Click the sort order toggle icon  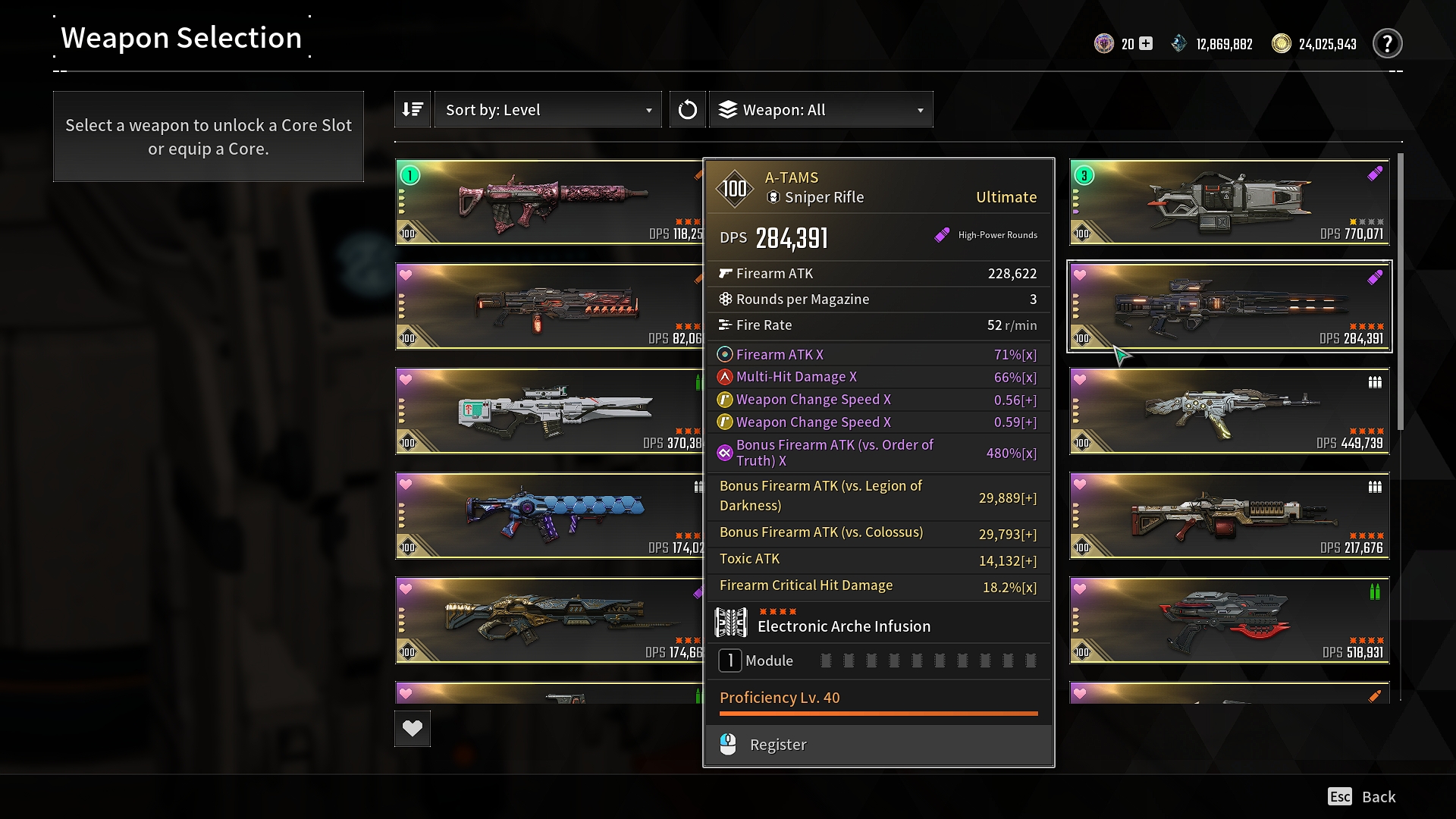413,109
